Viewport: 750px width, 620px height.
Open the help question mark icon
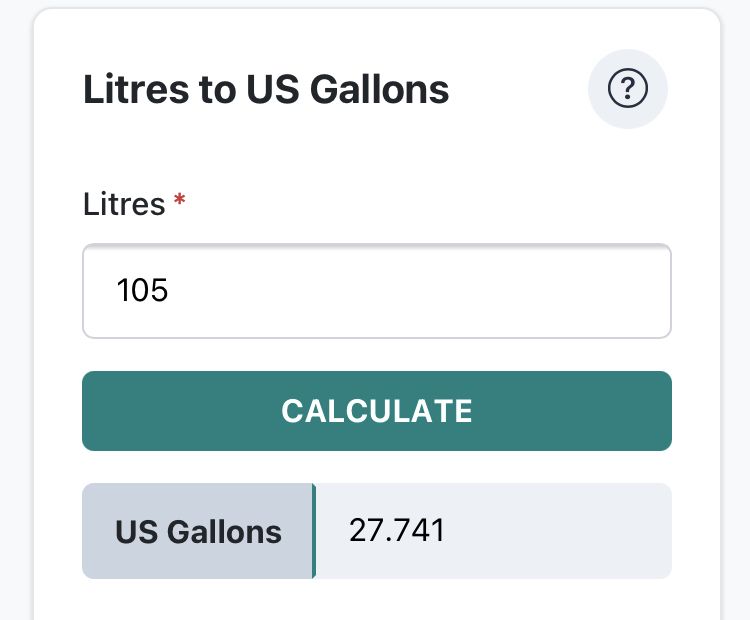coord(627,90)
